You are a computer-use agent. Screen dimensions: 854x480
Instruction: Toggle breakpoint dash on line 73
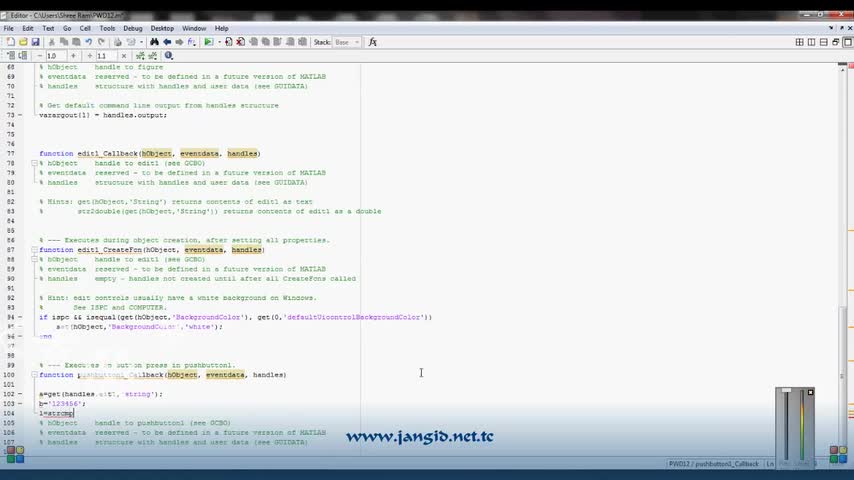coord(20,115)
